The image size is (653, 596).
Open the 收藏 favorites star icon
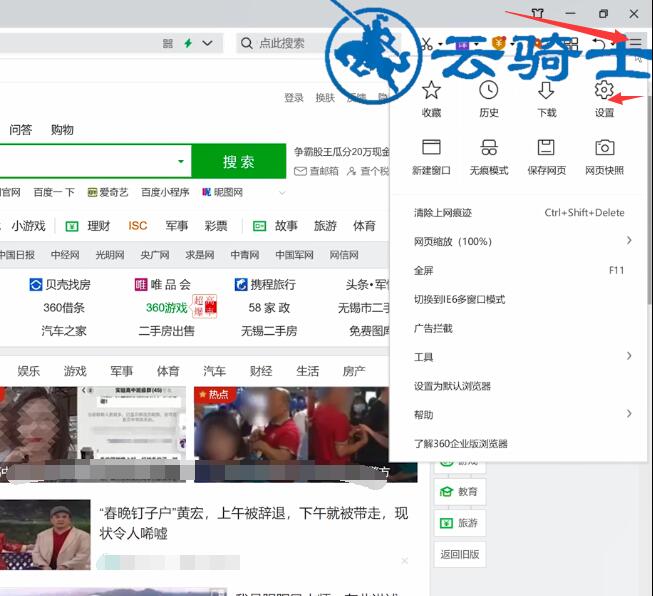pos(431,90)
